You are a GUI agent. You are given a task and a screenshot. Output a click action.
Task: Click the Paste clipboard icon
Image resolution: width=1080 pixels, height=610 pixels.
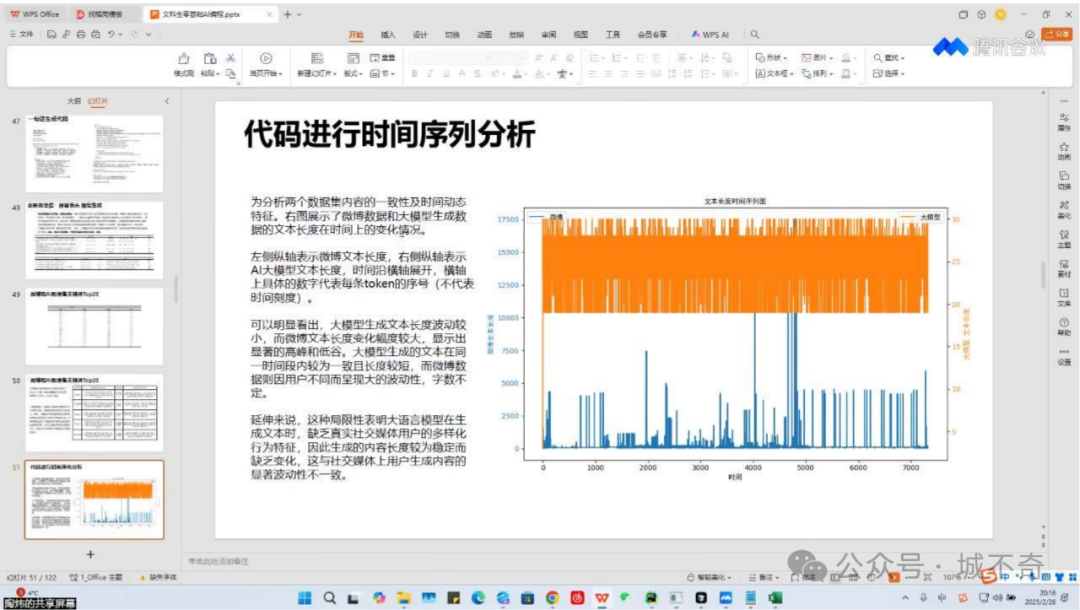[210, 59]
